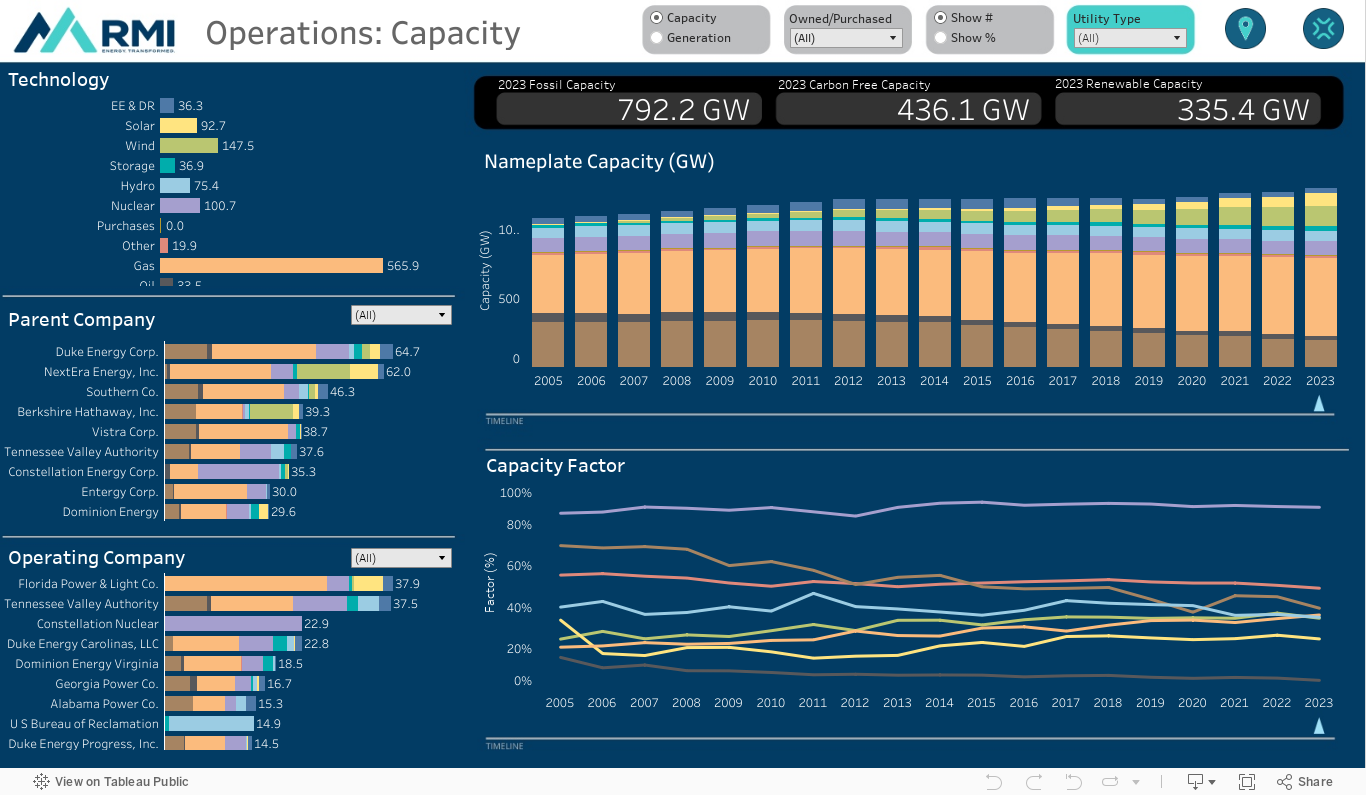Enter full screen with the frame icon

pyautogui.click(x=1247, y=781)
